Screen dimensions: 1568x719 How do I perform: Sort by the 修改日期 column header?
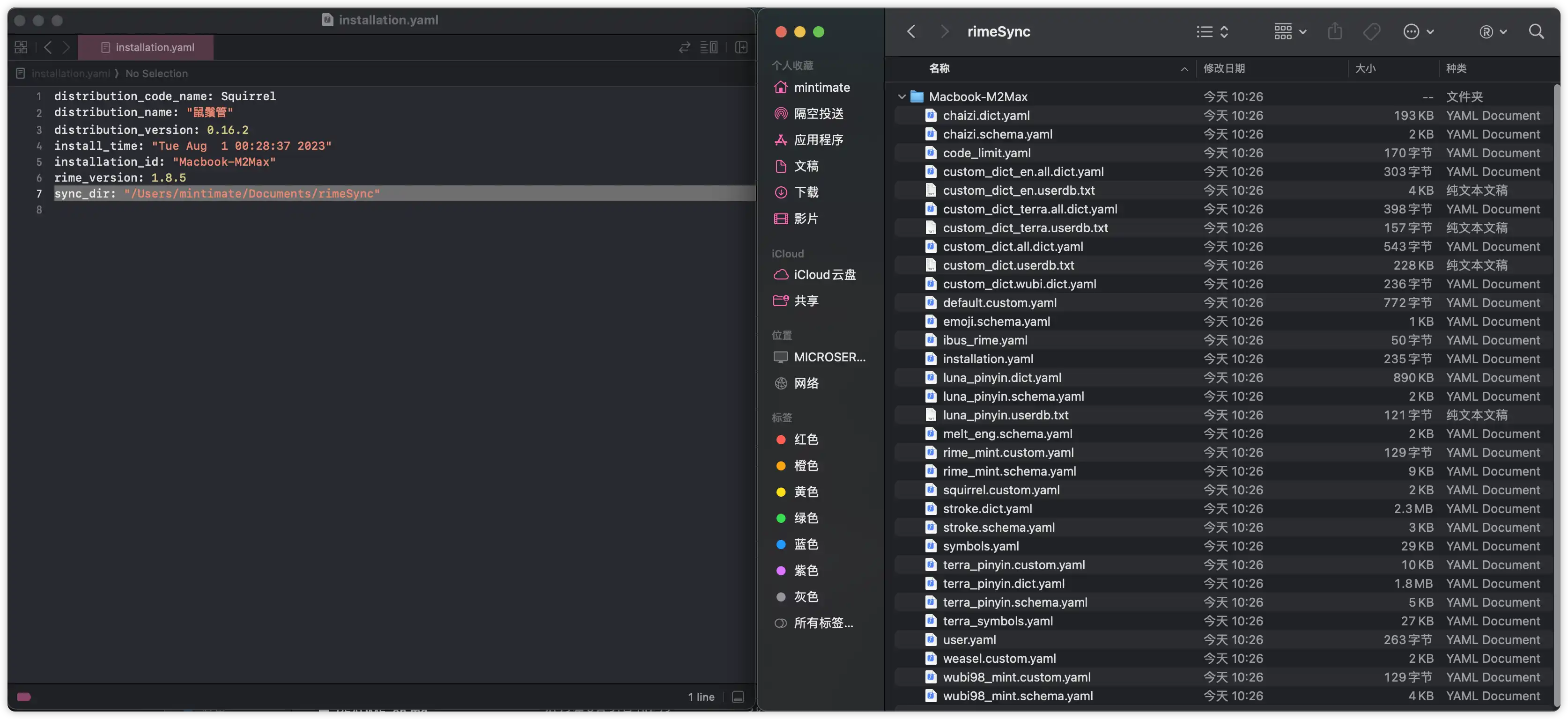click(1223, 68)
